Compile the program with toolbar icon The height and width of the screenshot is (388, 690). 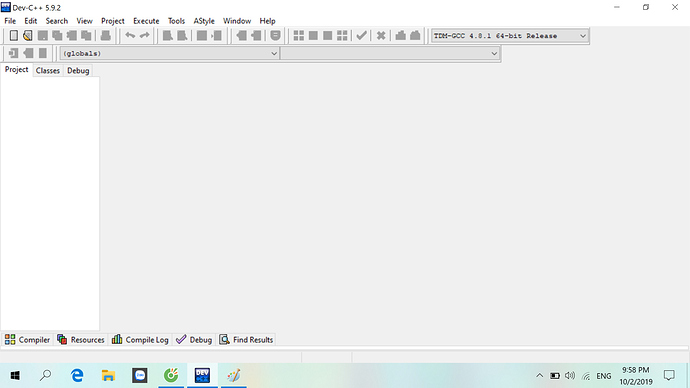click(299, 36)
